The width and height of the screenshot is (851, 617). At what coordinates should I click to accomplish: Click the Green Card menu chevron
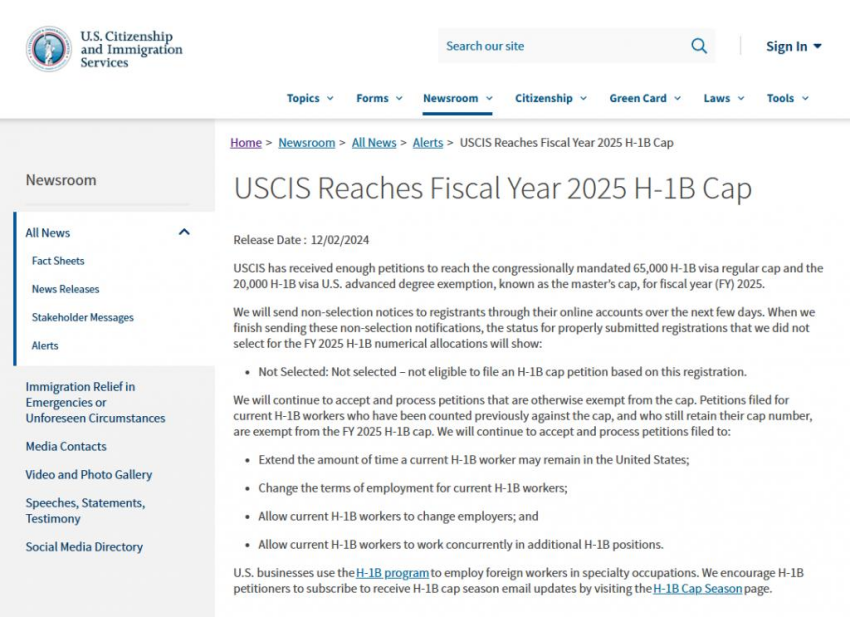677,98
